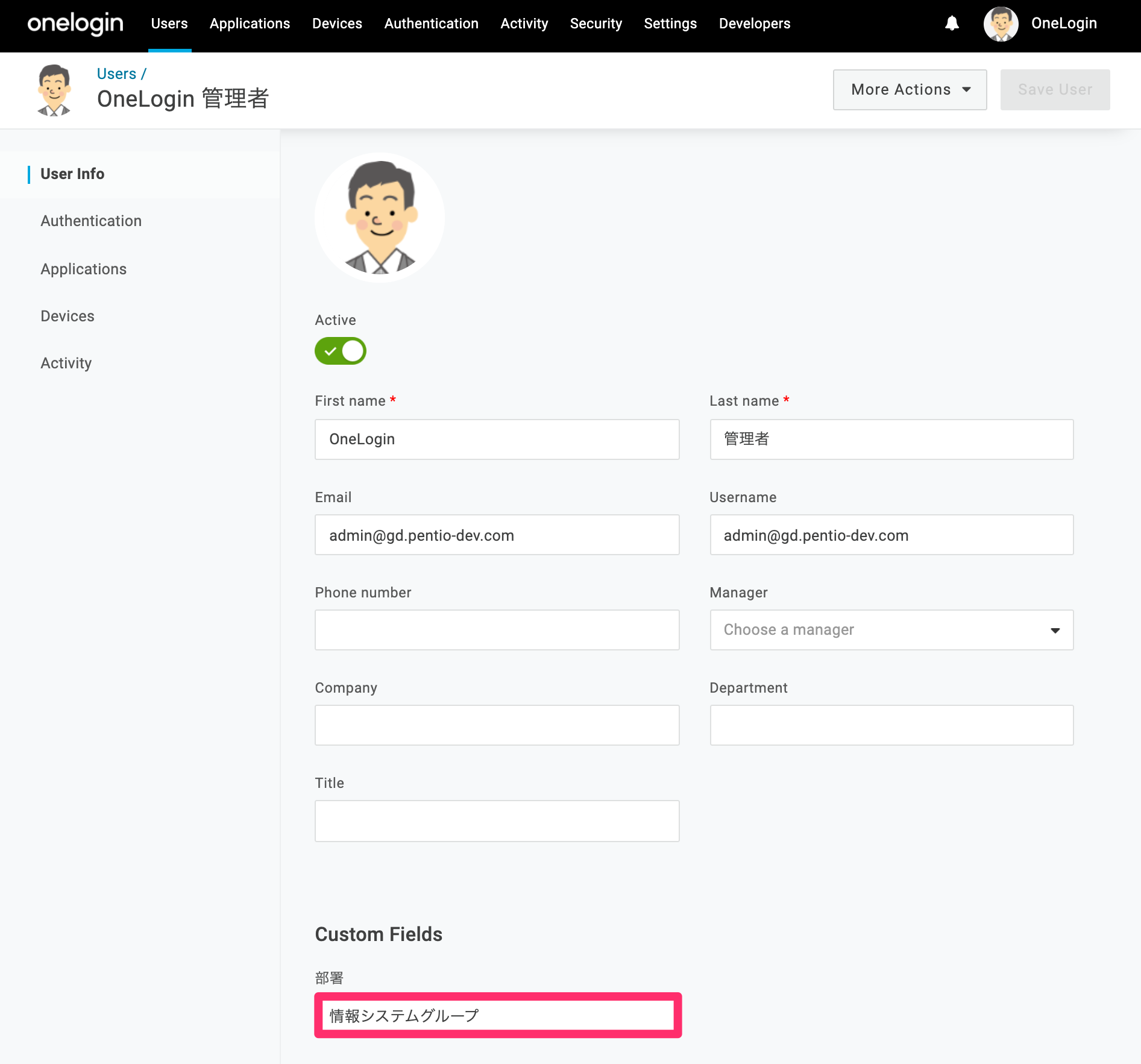Select the User Info sidebar tab

click(72, 174)
